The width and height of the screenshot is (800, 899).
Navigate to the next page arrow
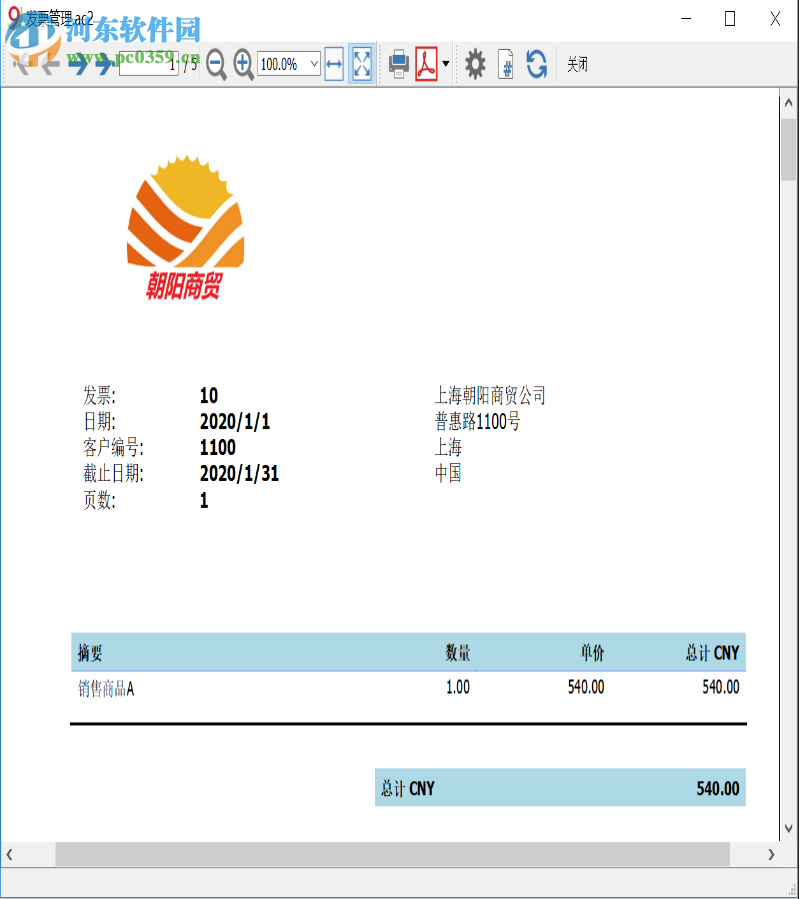tap(80, 64)
